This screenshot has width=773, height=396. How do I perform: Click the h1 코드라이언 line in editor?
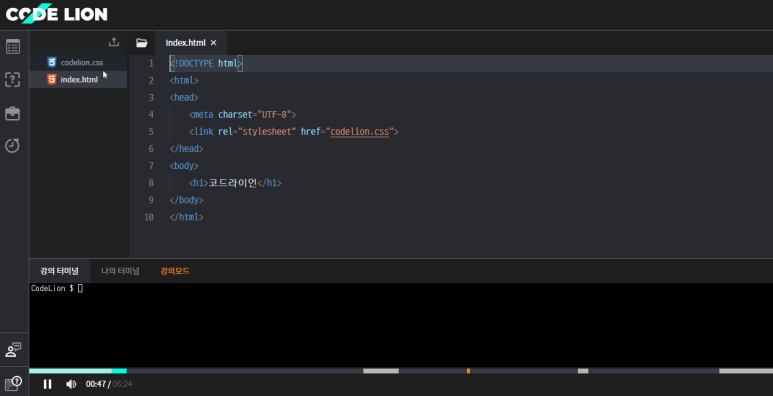[x=235, y=183]
